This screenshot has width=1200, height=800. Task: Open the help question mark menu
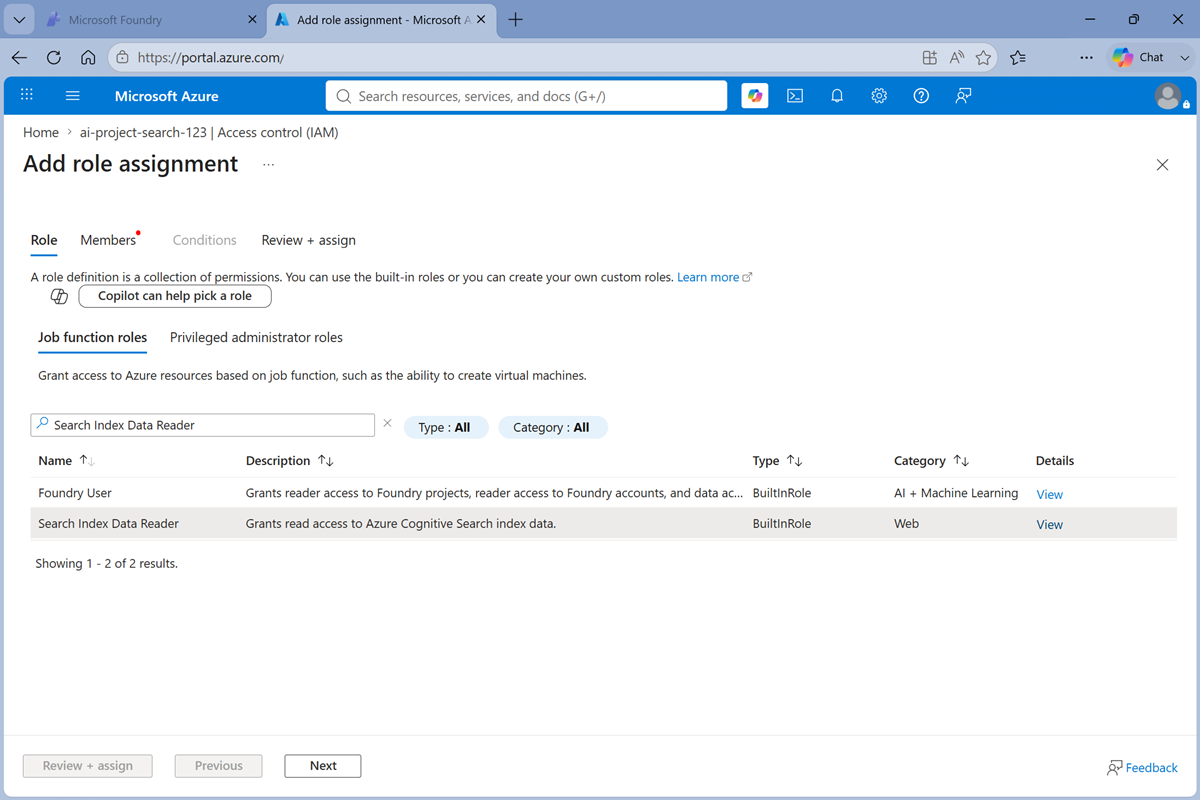921,96
